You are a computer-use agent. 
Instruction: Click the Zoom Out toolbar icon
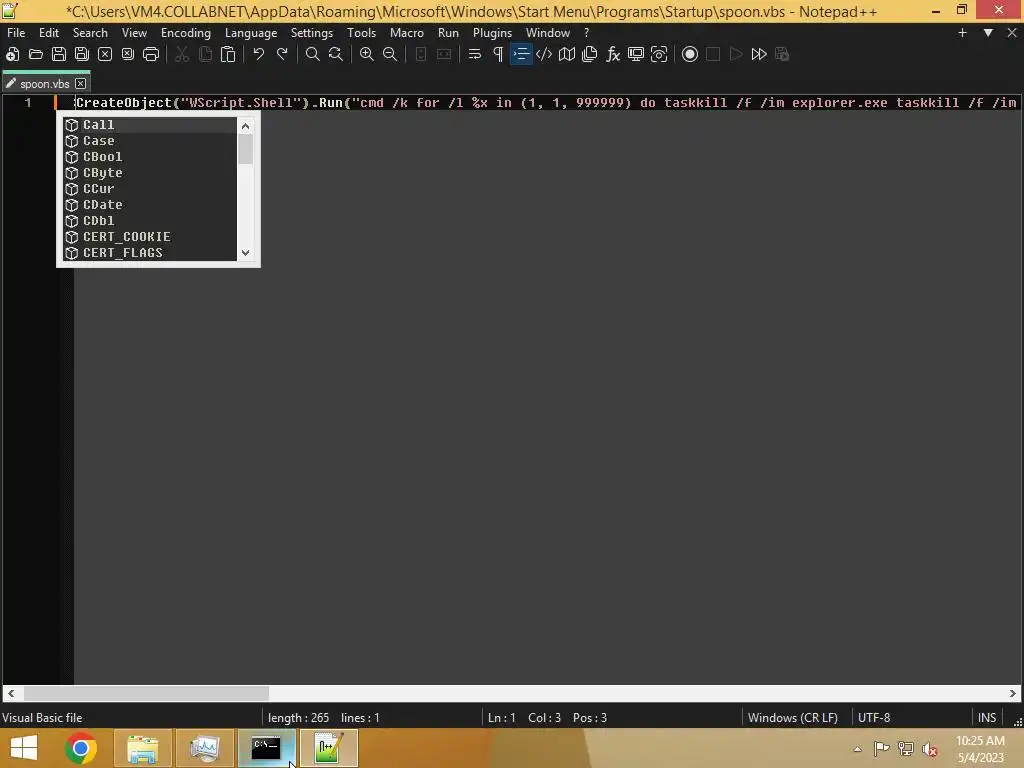390,54
